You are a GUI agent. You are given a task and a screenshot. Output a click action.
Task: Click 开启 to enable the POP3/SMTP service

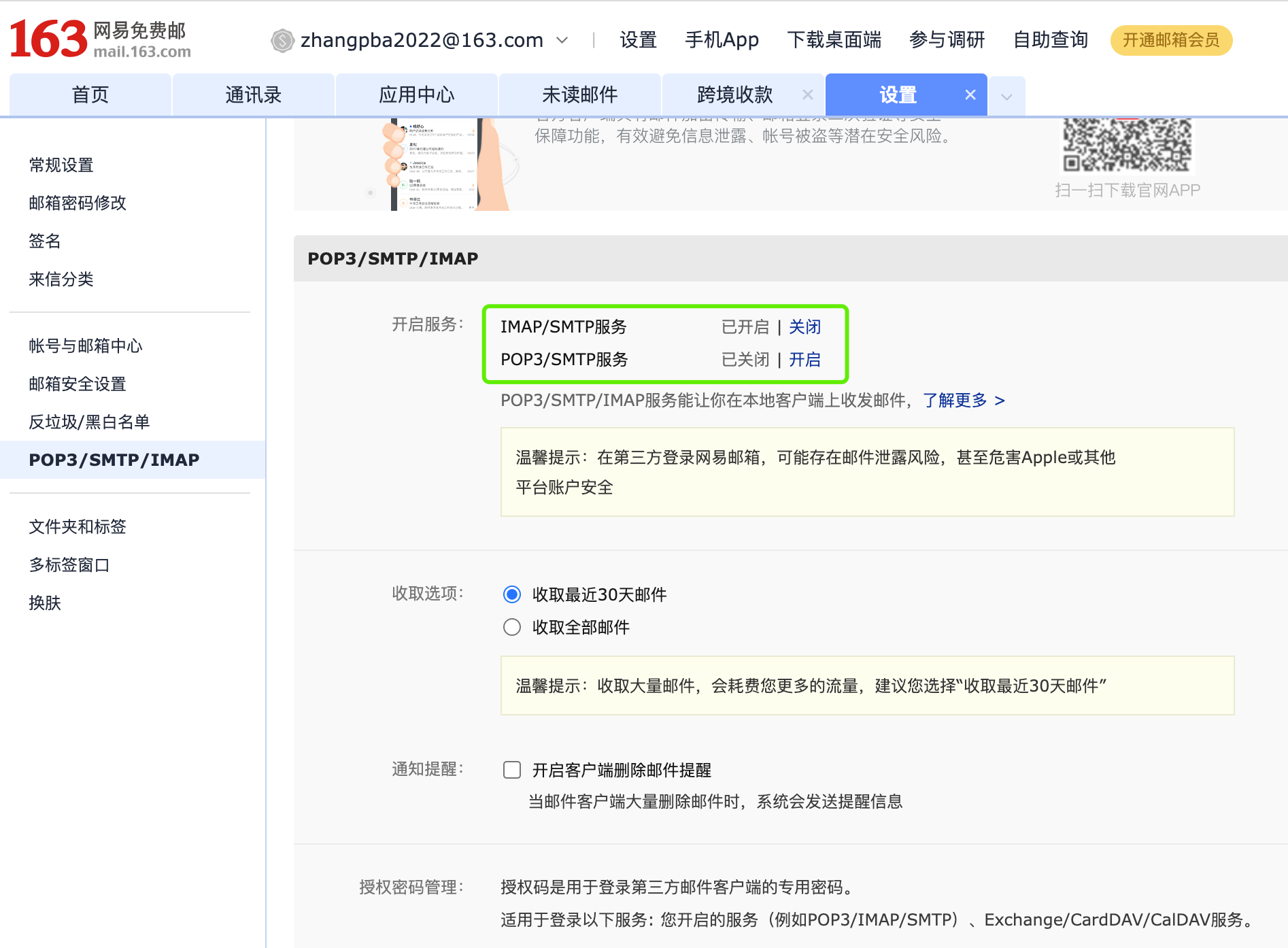(x=804, y=360)
